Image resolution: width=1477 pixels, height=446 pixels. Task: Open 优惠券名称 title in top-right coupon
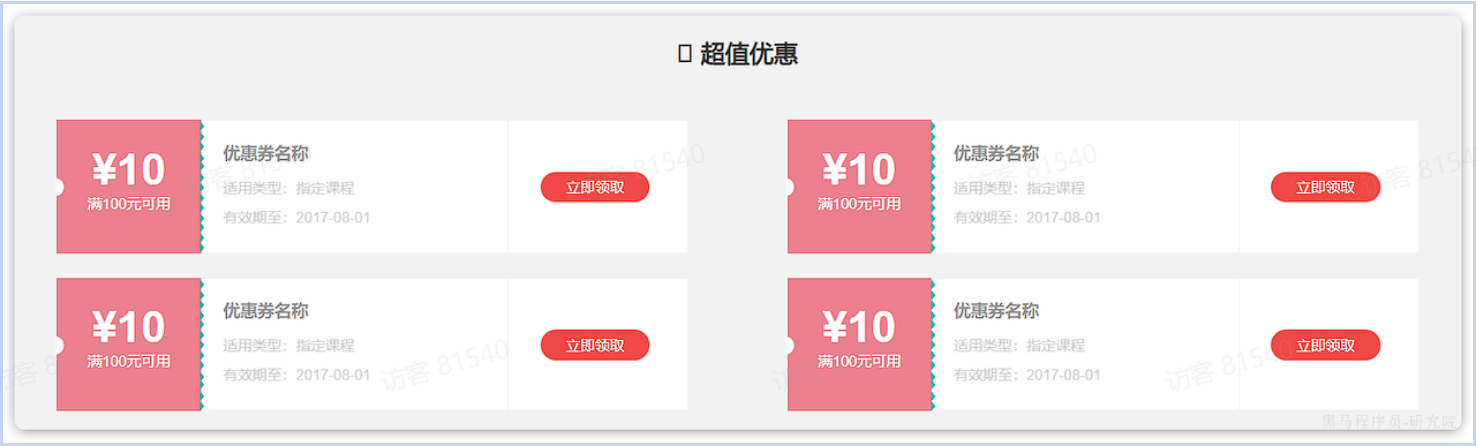click(996, 153)
